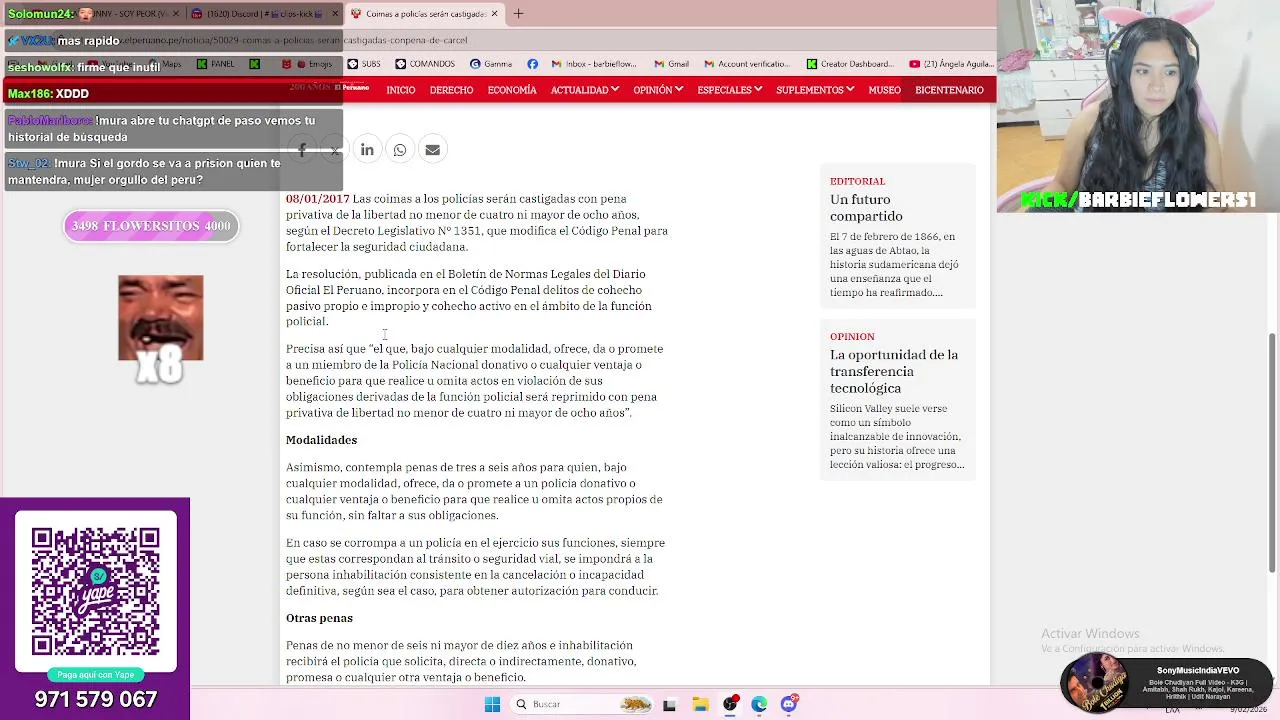Click the browser address bar URL

pyautogui.click(x=295, y=40)
